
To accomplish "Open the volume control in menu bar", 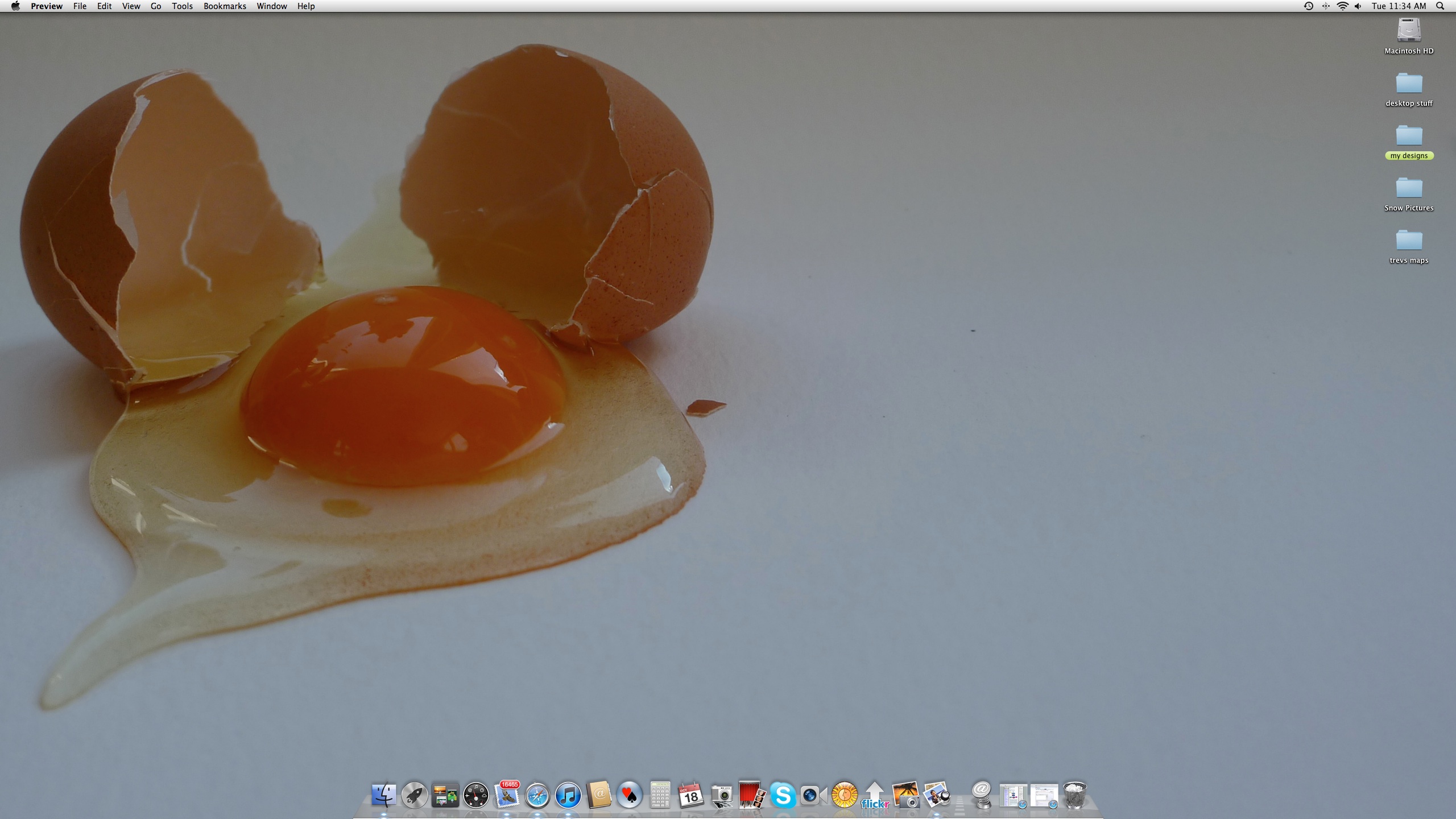I will pyautogui.click(x=1358, y=6).
